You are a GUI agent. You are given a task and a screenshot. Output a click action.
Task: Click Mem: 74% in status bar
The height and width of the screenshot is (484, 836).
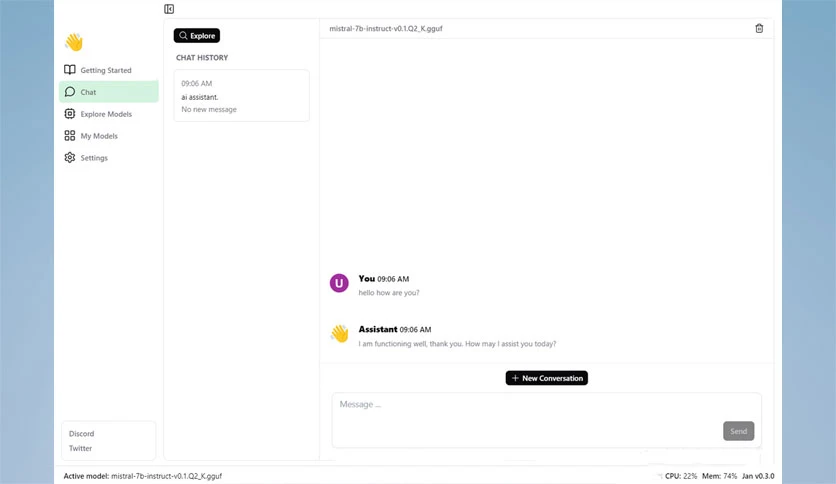(719, 476)
